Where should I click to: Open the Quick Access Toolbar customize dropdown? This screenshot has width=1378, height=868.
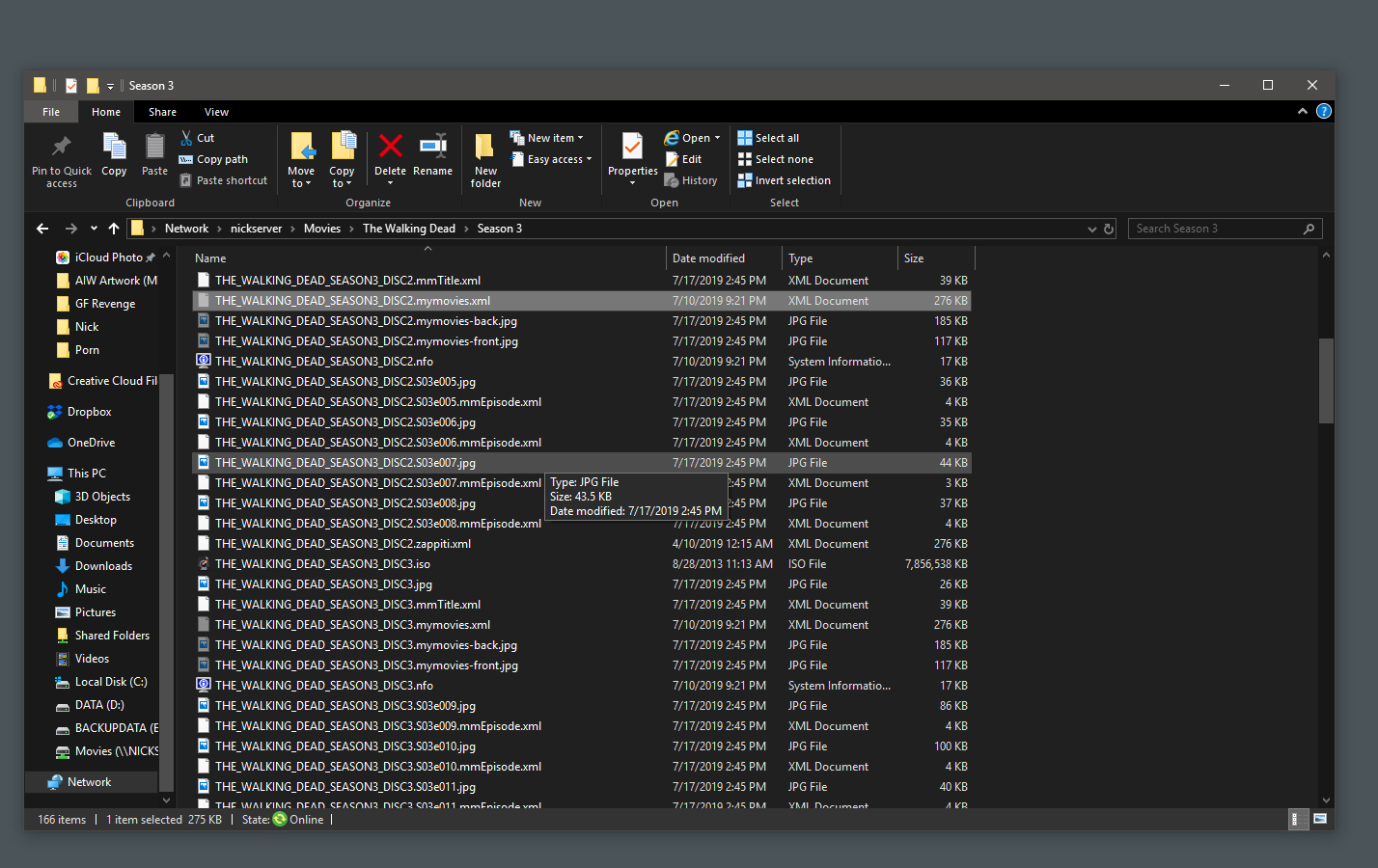[110, 86]
